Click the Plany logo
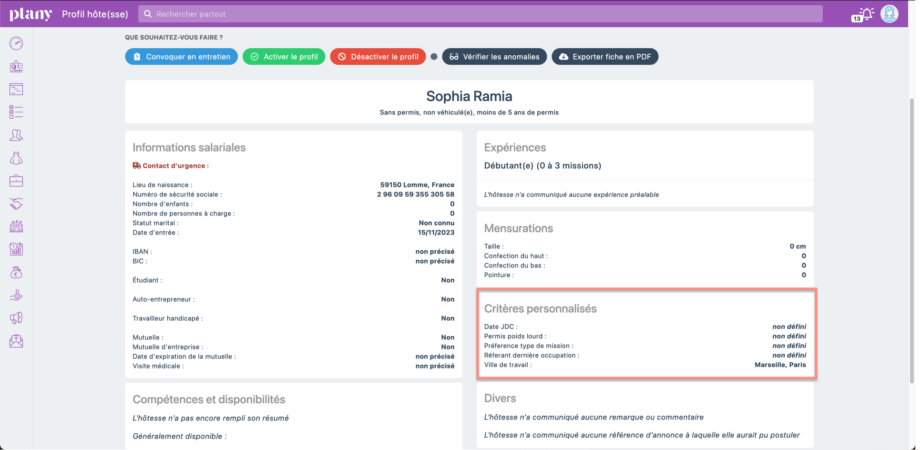The height and width of the screenshot is (450, 920). click(x=30, y=14)
